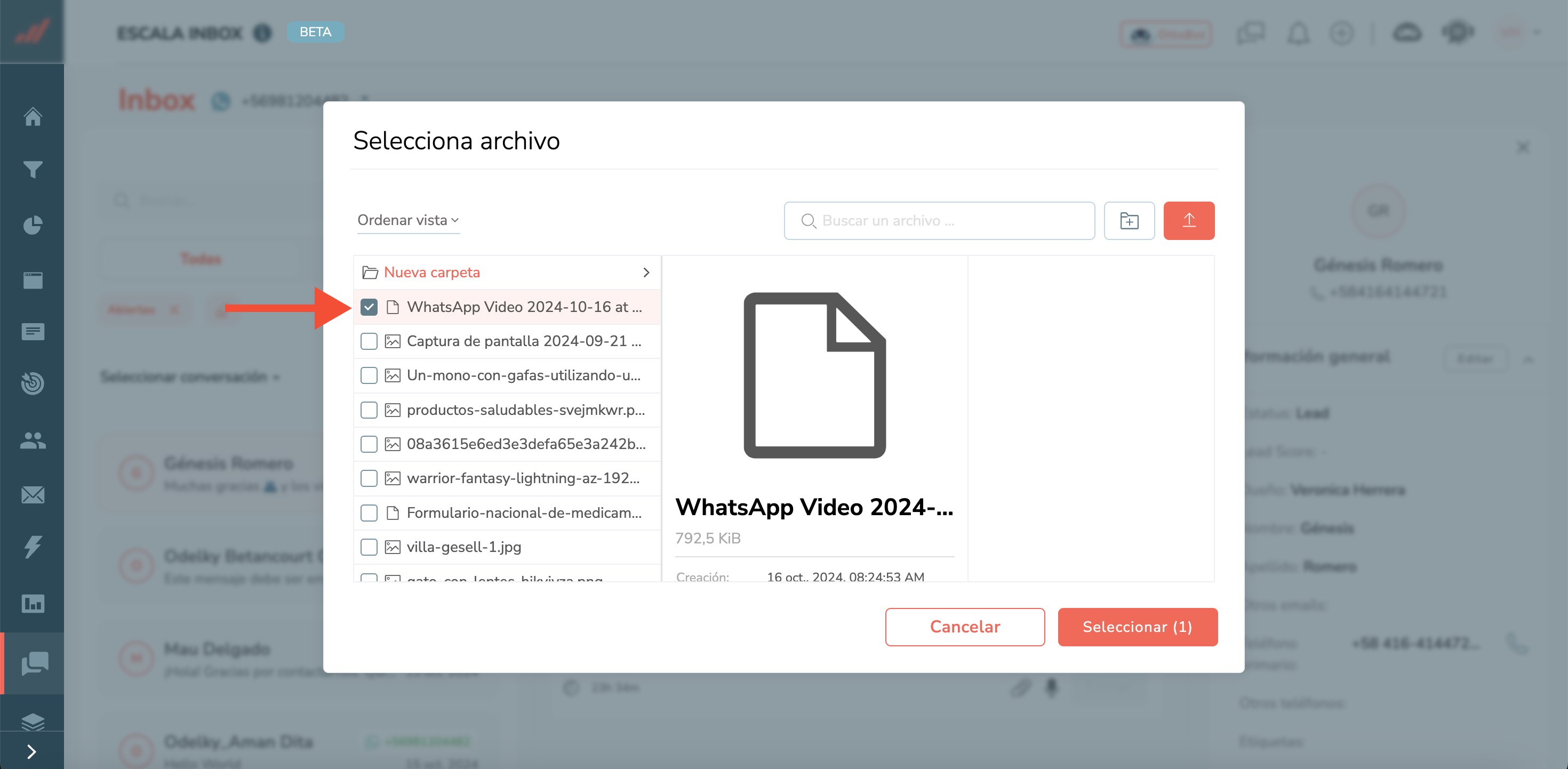Click the Escala logo at top left
The width and height of the screenshot is (1568, 769).
[31, 31]
